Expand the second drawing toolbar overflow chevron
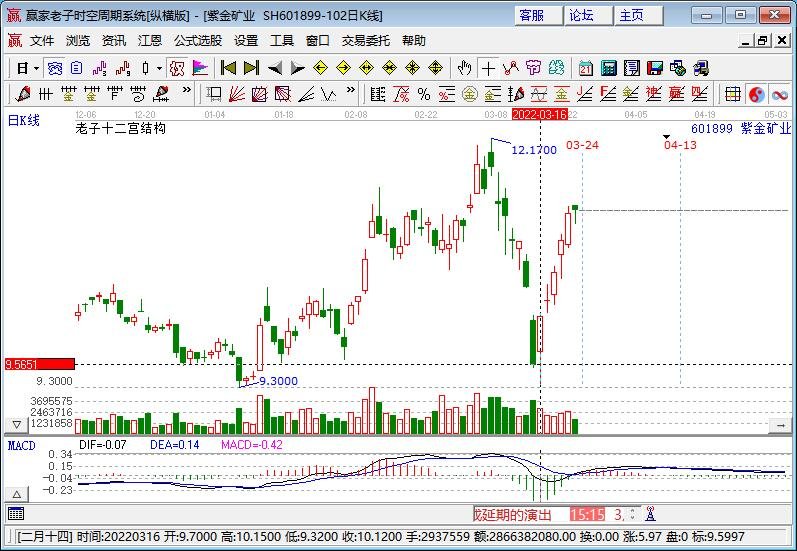This screenshot has width=797, height=551. point(351,89)
